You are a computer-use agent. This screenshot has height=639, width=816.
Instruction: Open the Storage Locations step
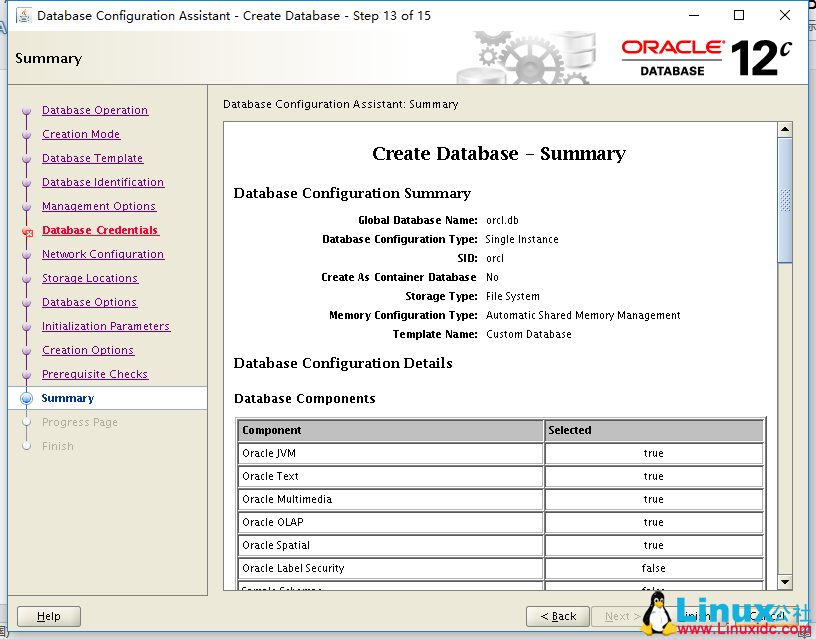click(x=90, y=278)
